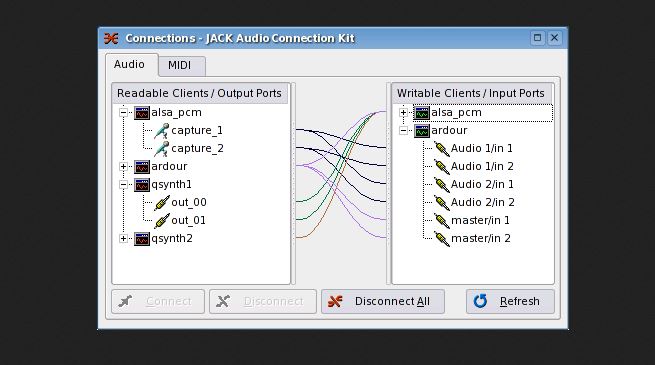
Task: Click the jack icon beside Audio 2/in 1
Action: (442, 185)
